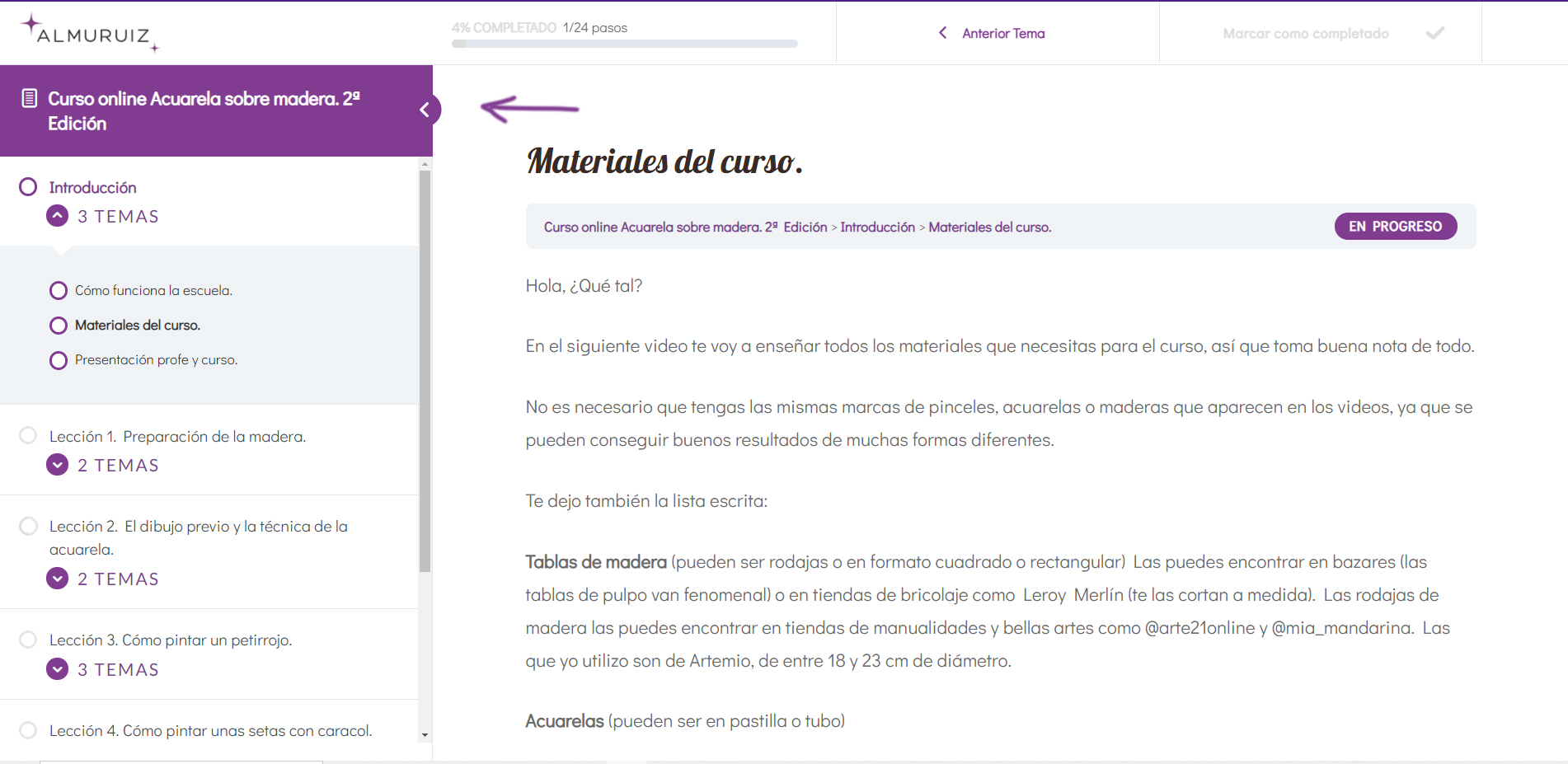Click the course progress bar
1568x764 pixels.
pyautogui.click(x=624, y=44)
